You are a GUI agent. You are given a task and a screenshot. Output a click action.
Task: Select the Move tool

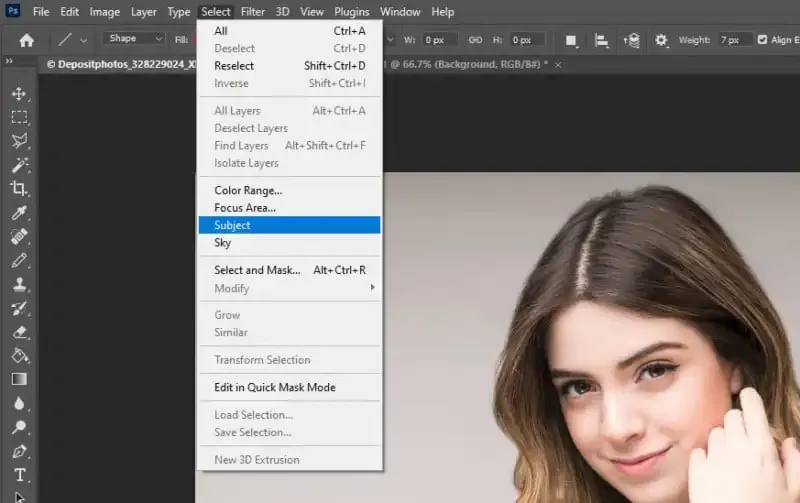19,93
